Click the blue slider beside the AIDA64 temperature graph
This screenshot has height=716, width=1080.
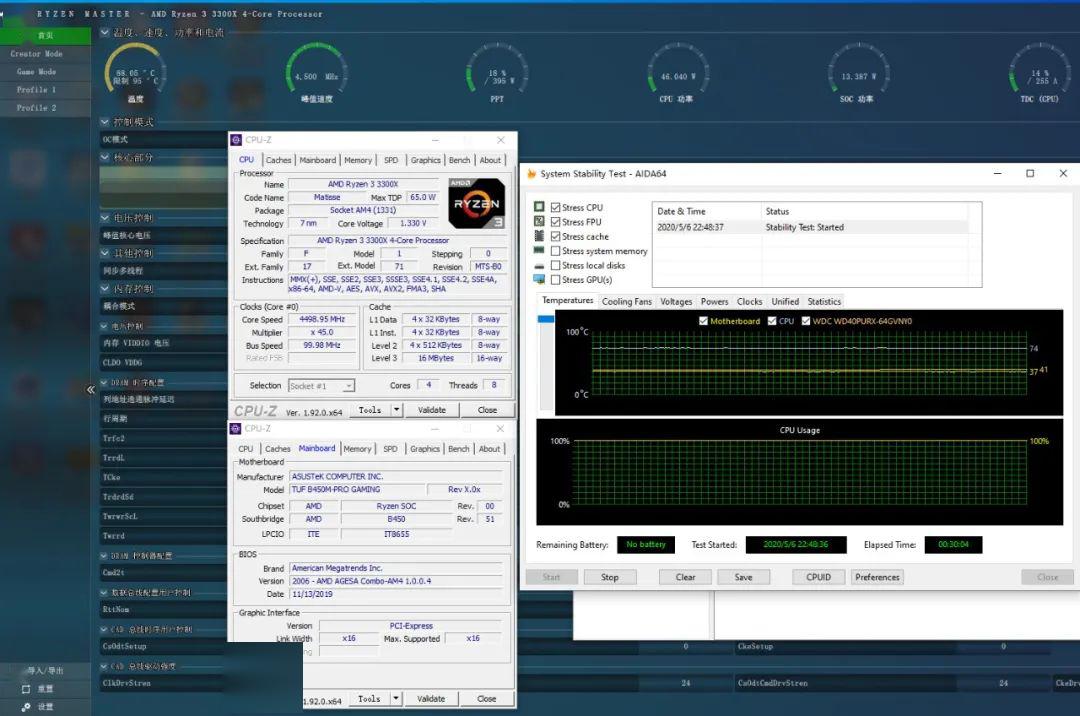(x=546, y=319)
